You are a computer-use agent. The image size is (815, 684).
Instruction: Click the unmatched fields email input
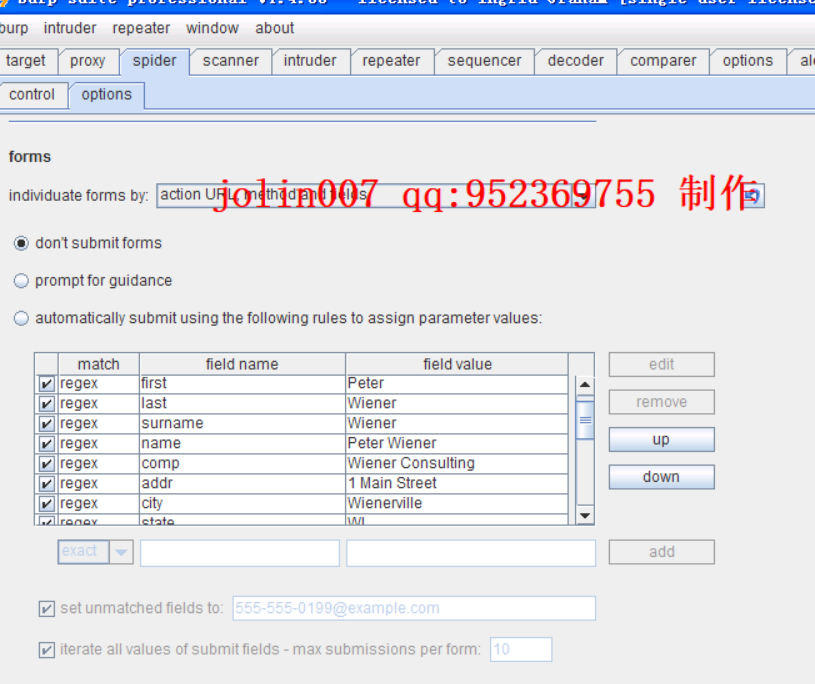(414, 608)
